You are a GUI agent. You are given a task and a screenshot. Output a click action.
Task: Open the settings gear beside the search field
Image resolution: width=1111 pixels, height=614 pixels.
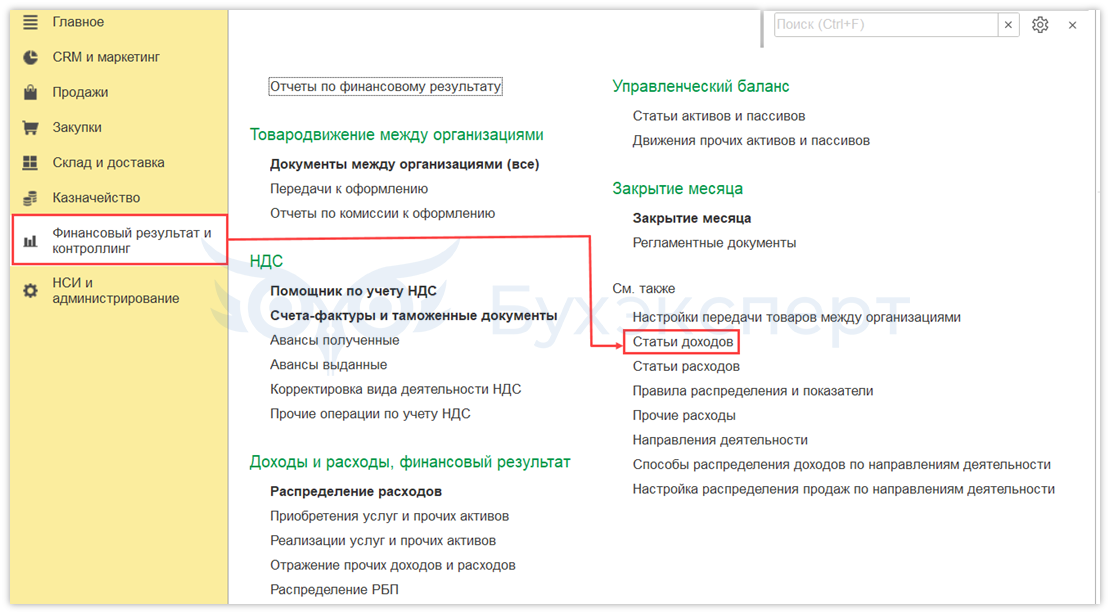[x=1039, y=25]
